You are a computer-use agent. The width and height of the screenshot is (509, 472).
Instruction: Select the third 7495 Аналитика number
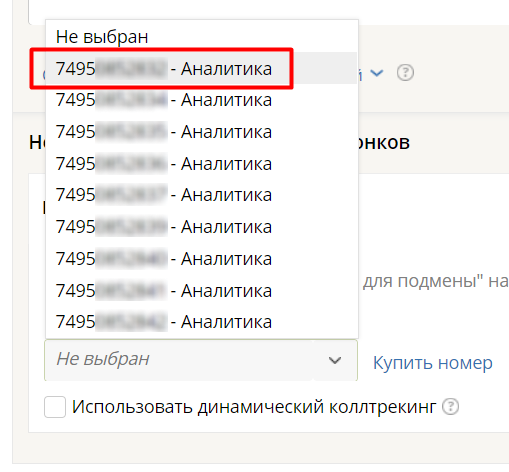point(202,132)
